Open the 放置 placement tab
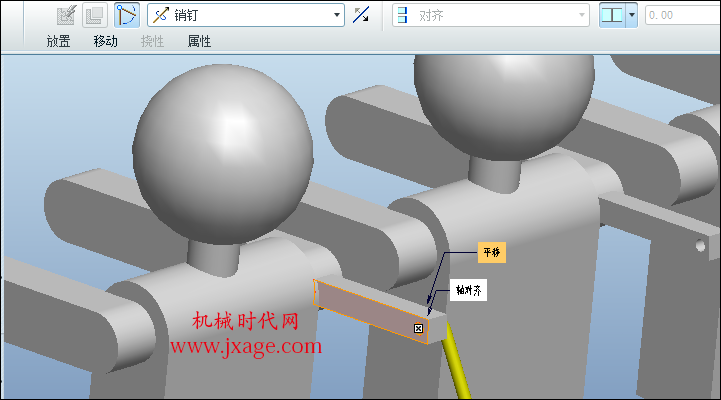 pos(58,41)
